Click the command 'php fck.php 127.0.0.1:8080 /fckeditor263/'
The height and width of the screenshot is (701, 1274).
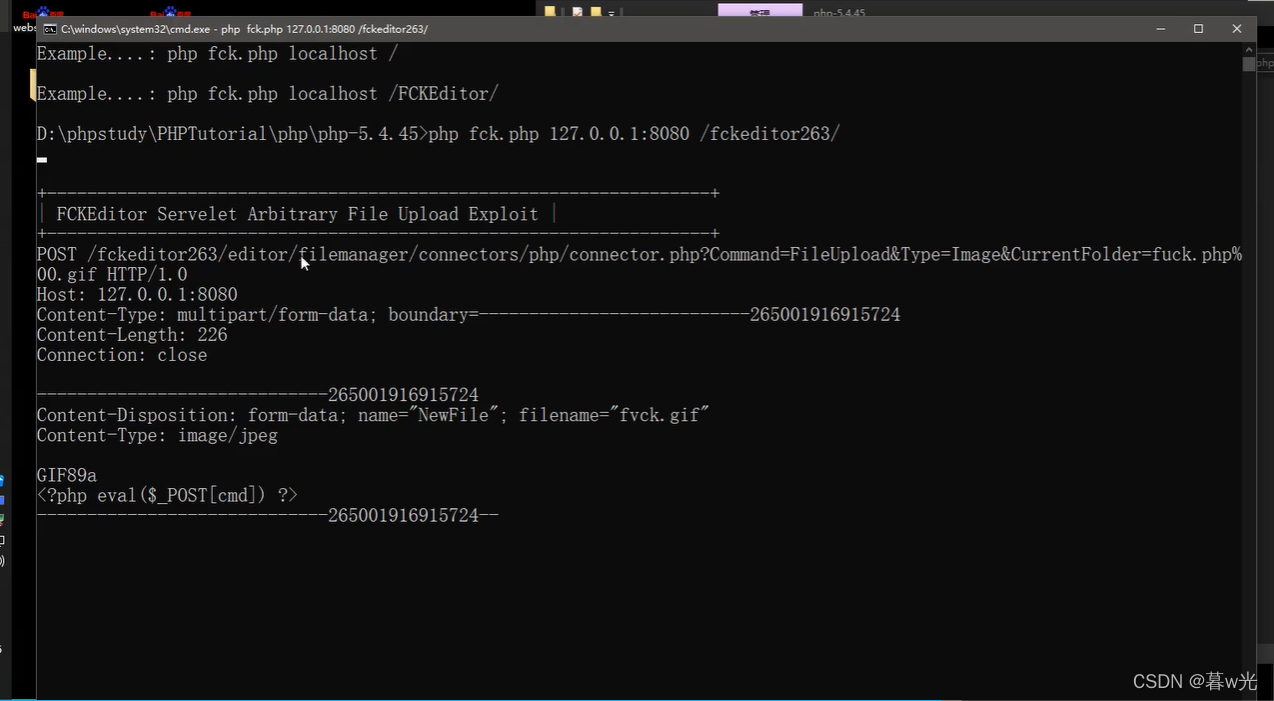click(x=634, y=134)
